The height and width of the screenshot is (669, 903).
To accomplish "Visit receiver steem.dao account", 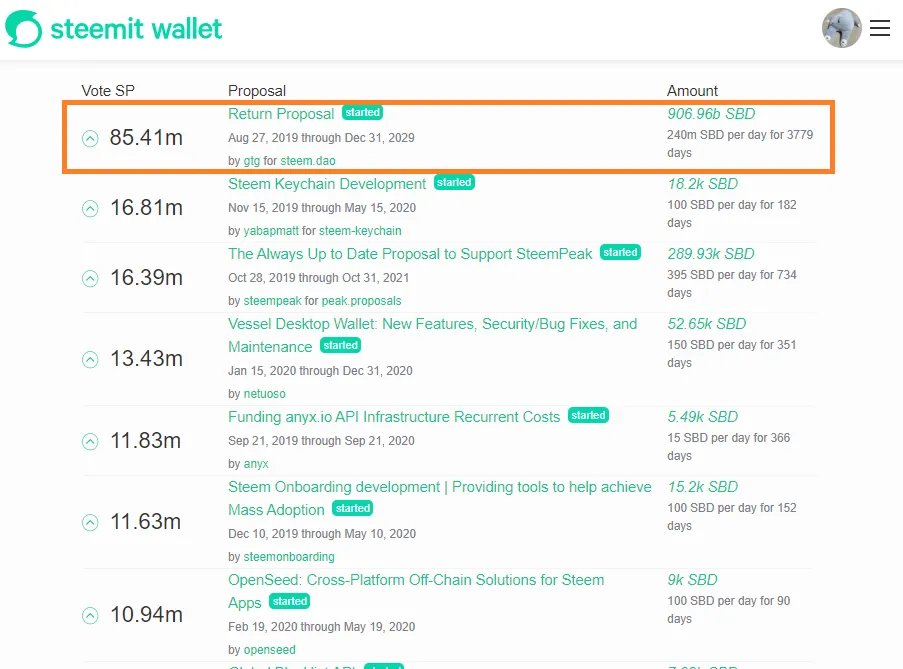I will 308,161.
